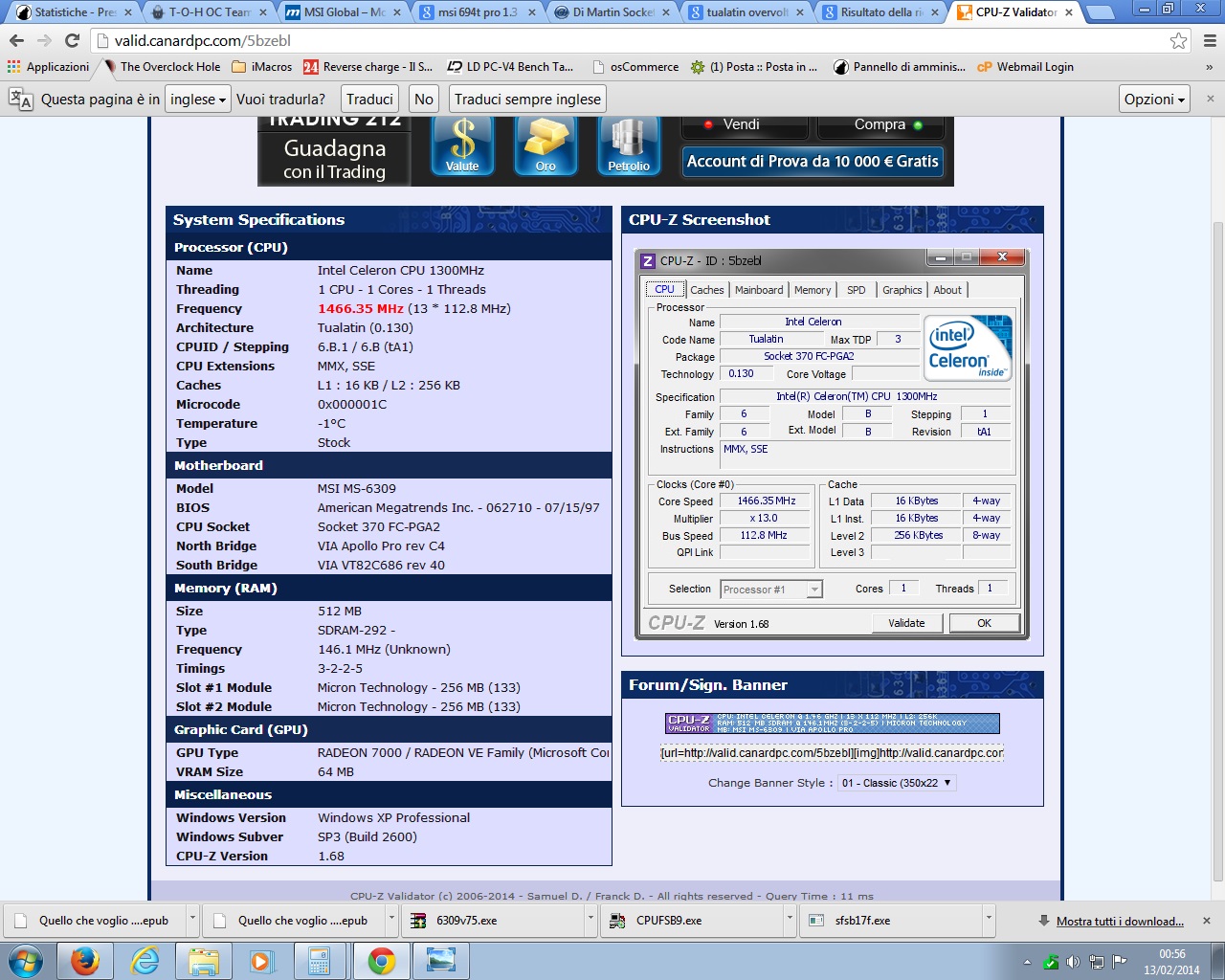The height and width of the screenshot is (980, 1225).
Task: Open the Processor #1 selection dropdown
Action: pos(771,590)
